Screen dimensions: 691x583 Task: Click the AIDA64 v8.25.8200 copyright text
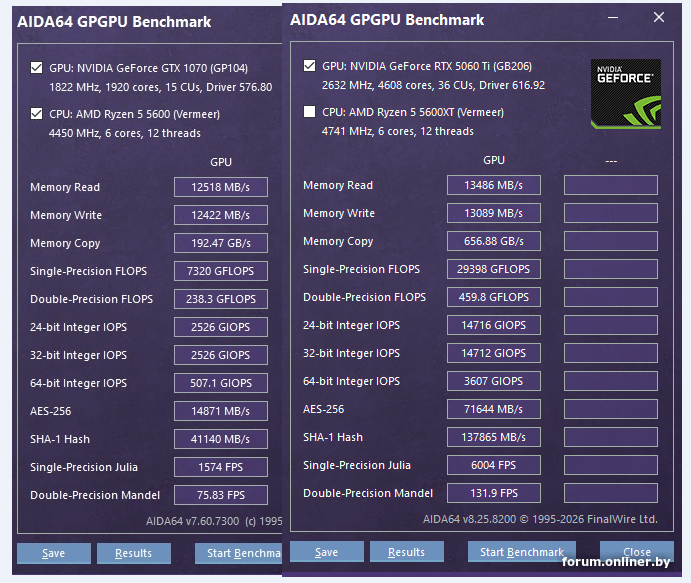click(540, 519)
